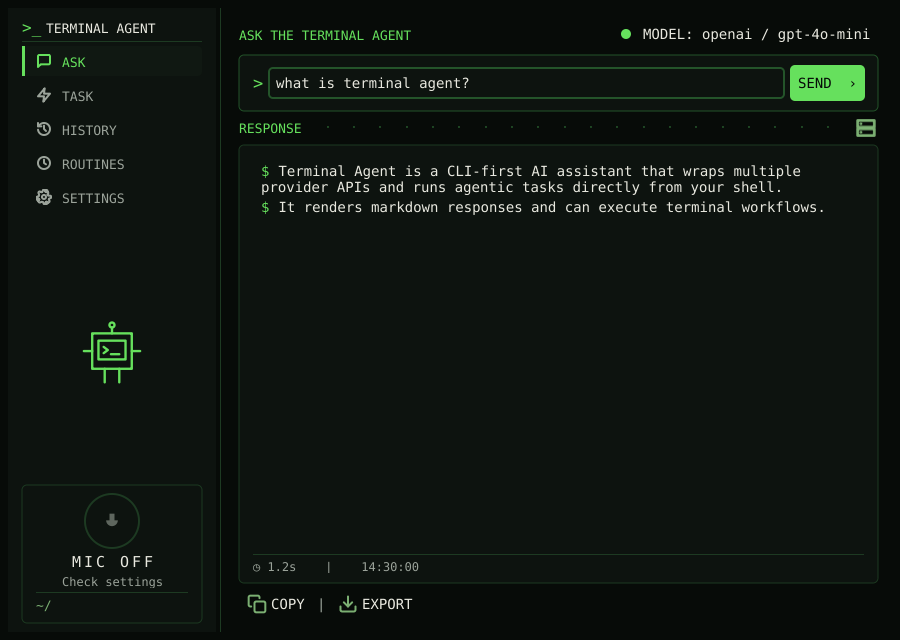Image resolution: width=900 pixels, height=640 pixels.
Task: Click response line starting 'Terminal Agent is a CLI-first'
Action: [530, 179]
